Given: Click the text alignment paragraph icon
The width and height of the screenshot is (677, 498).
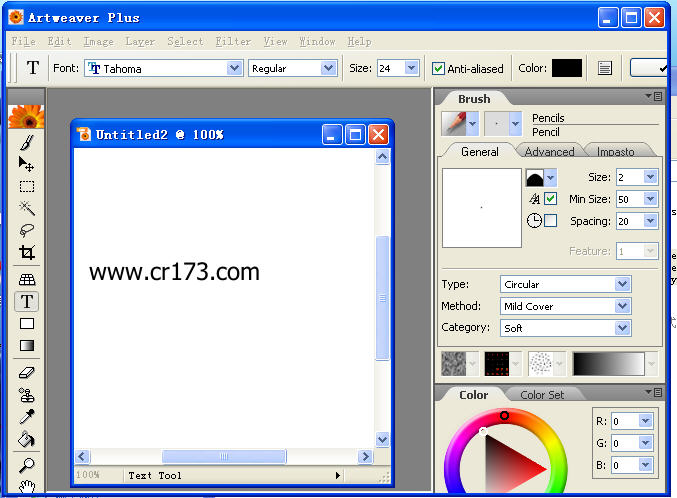Looking at the screenshot, I should coord(604,68).
